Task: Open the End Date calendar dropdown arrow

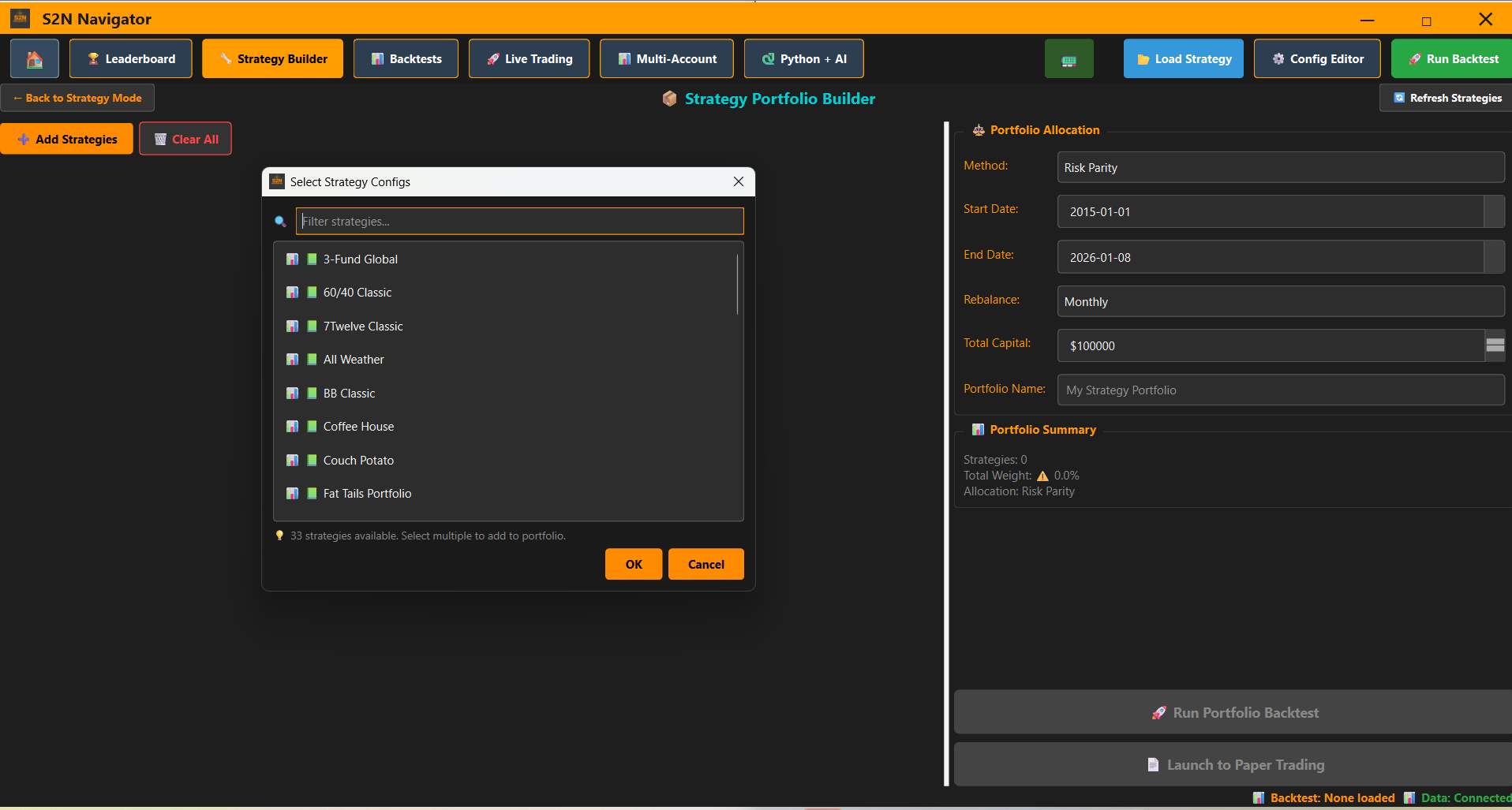Action: tap(1495, 258)
